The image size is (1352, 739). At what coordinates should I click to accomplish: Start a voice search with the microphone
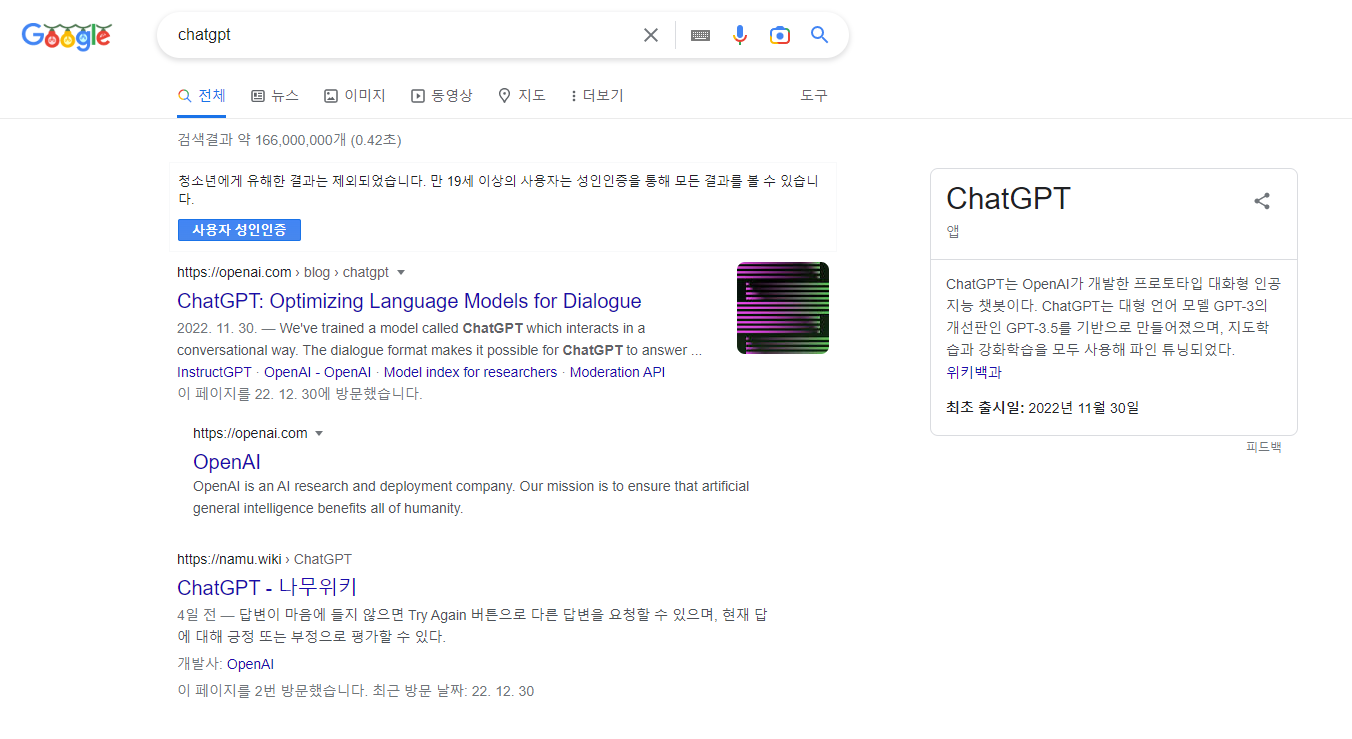coord(740,35)
